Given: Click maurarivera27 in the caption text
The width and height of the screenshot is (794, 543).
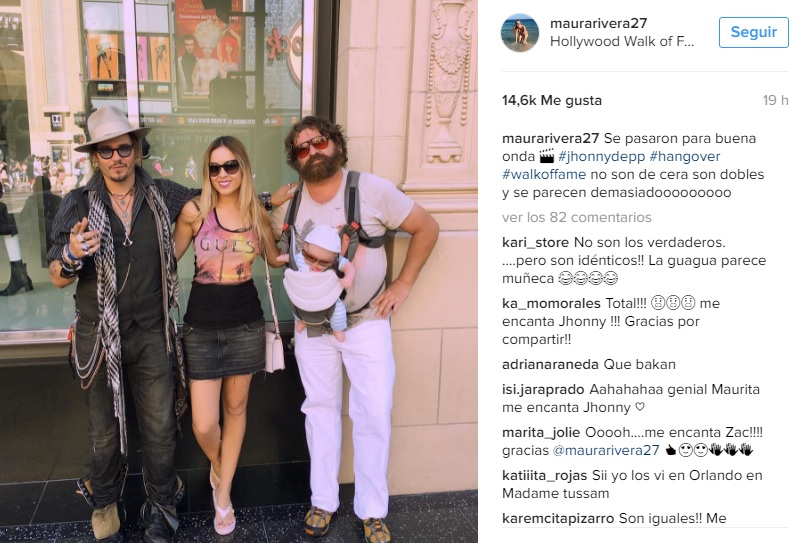Looking at the screenshot, I should [550, 138].
